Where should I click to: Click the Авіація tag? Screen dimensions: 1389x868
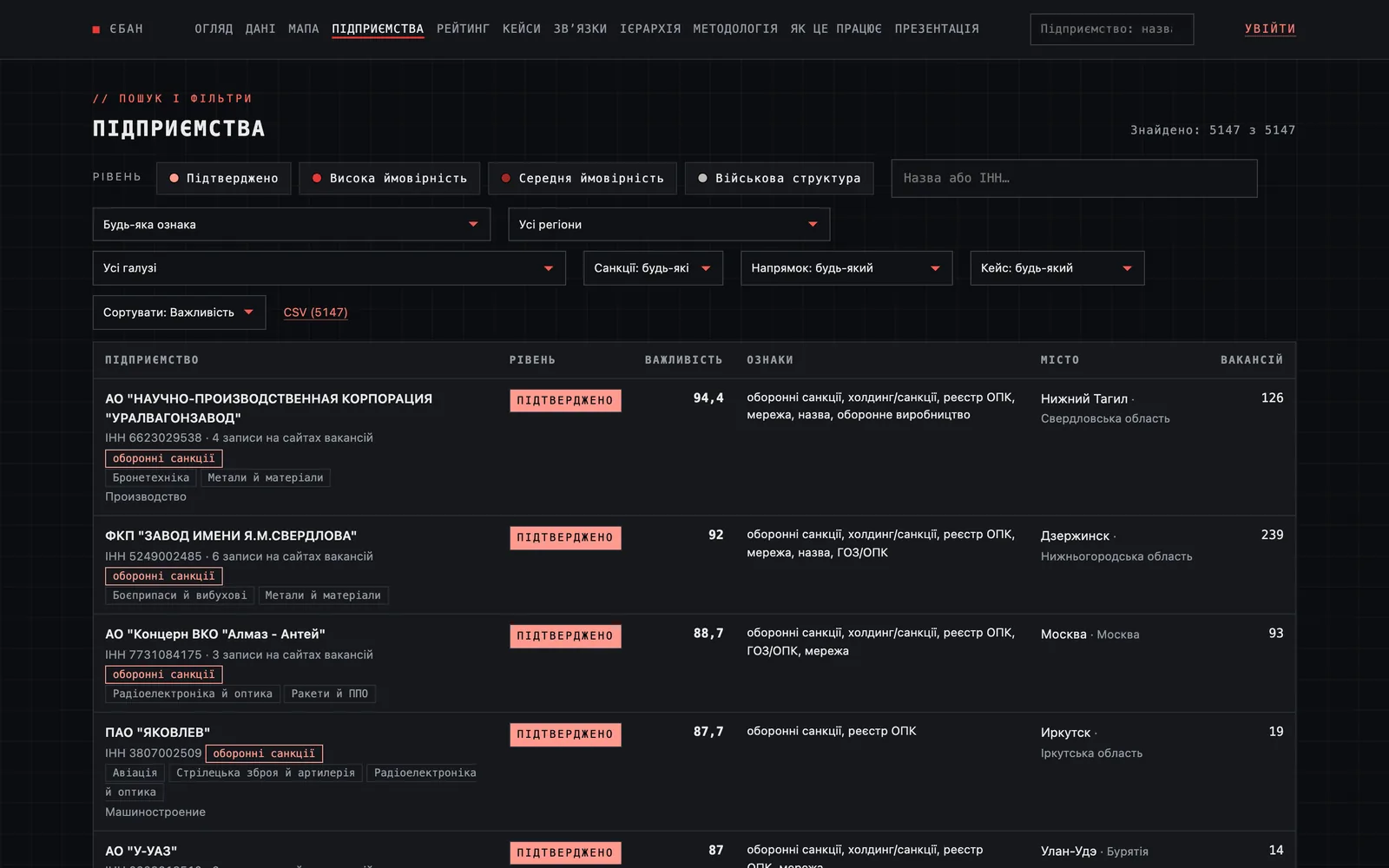[x=135, y=773]
